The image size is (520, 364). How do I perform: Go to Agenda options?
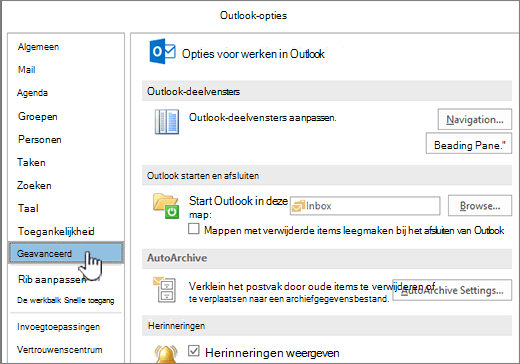coord(32,93)
